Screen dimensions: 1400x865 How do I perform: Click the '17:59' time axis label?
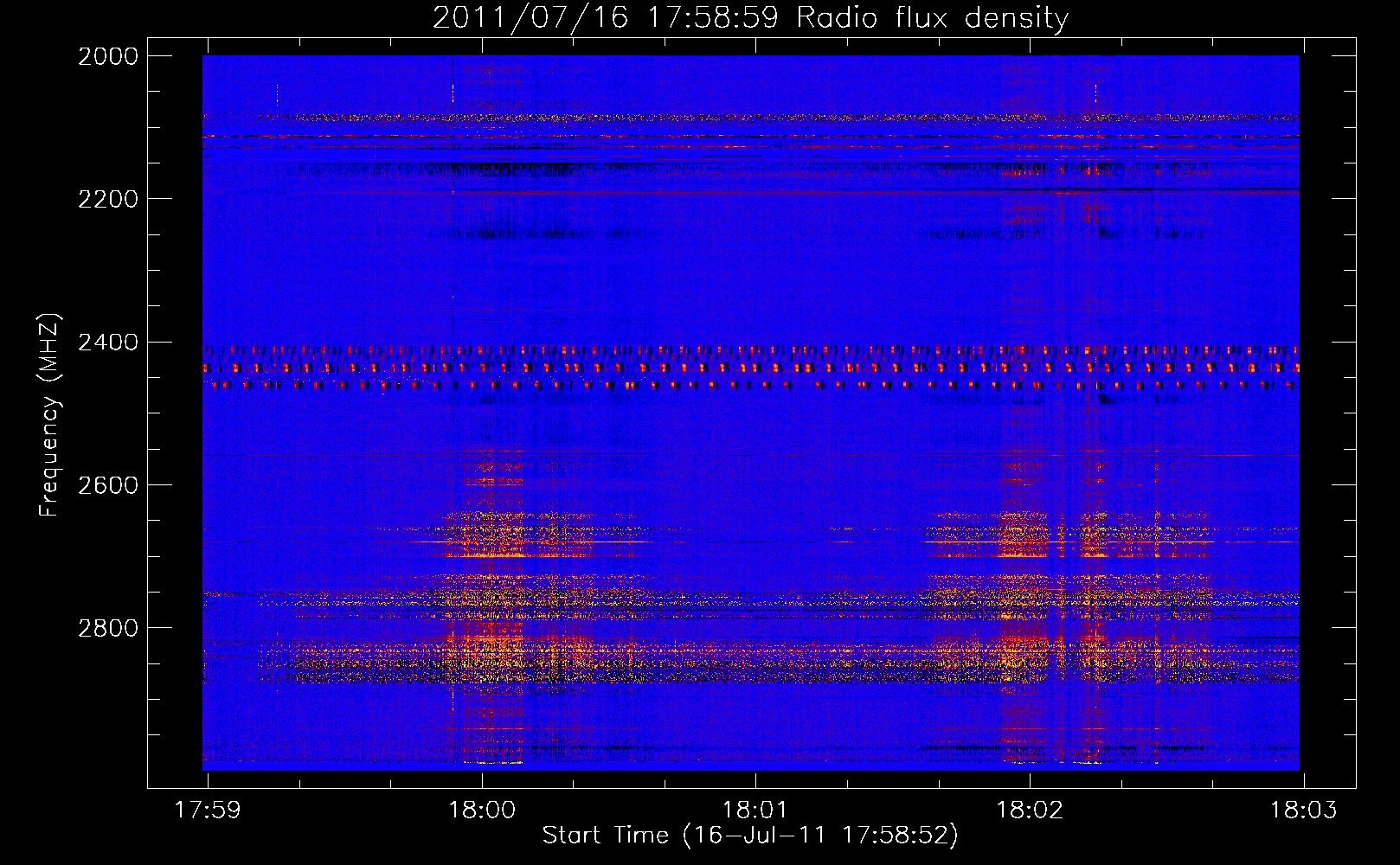(x=208, y=810)
